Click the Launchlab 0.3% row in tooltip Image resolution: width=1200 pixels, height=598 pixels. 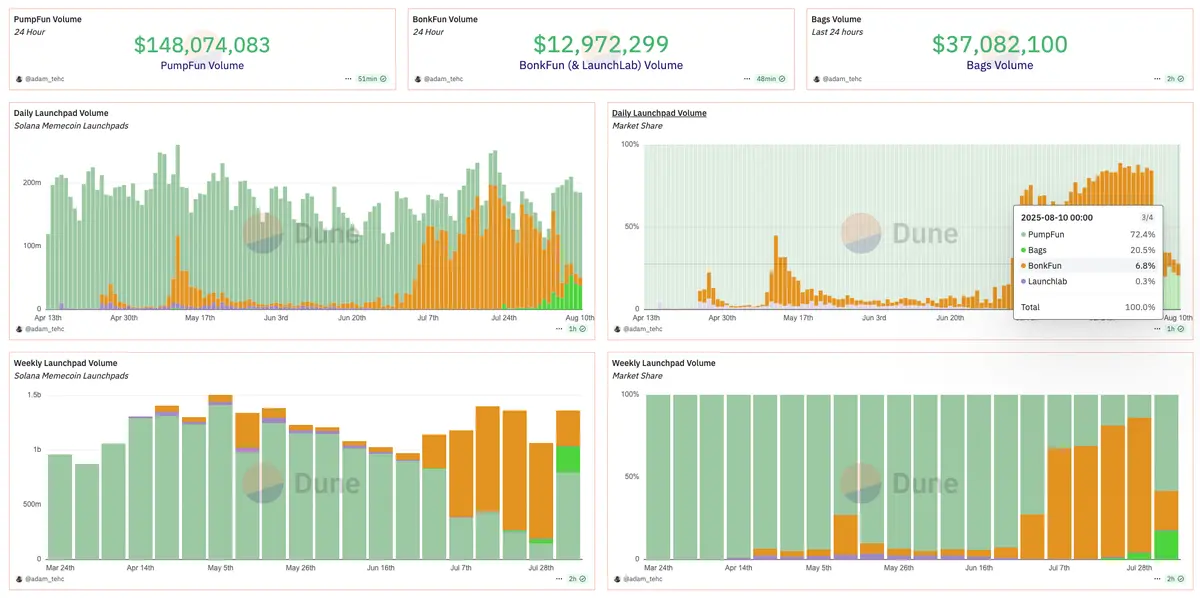coord(1088,281)
